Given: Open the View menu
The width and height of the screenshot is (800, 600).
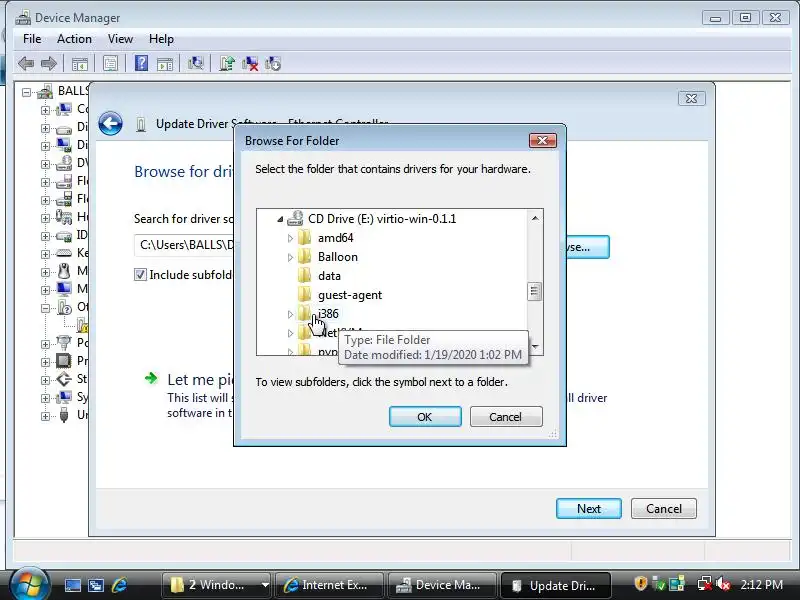Looking at the screenshot, I should 120,39.
